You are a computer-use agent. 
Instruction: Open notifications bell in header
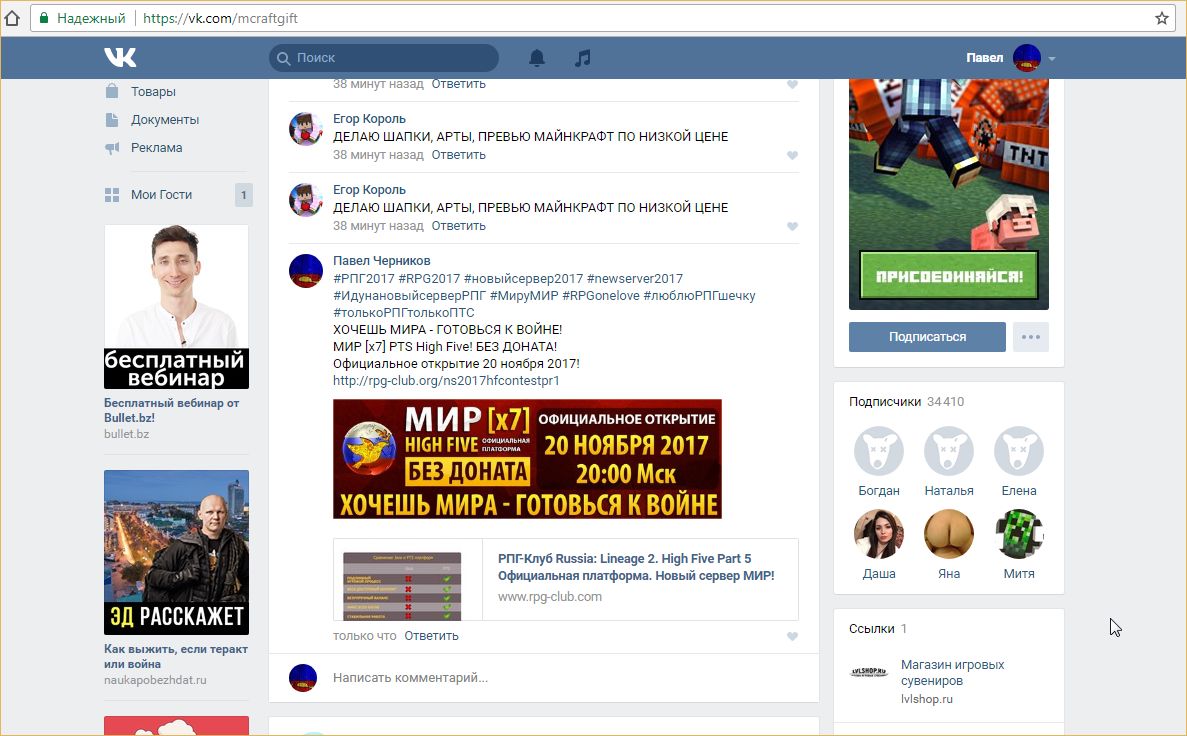tap(537, 58)
